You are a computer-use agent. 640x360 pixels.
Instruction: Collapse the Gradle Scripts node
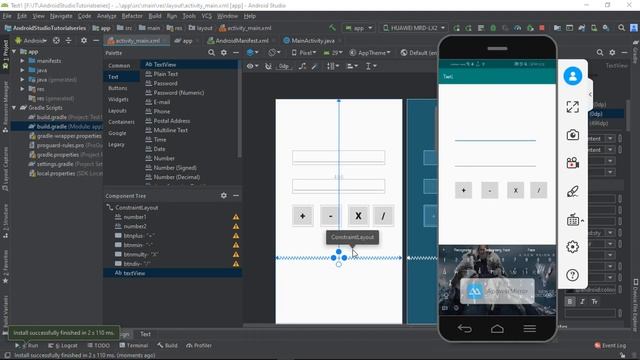[x=14, y=108]
